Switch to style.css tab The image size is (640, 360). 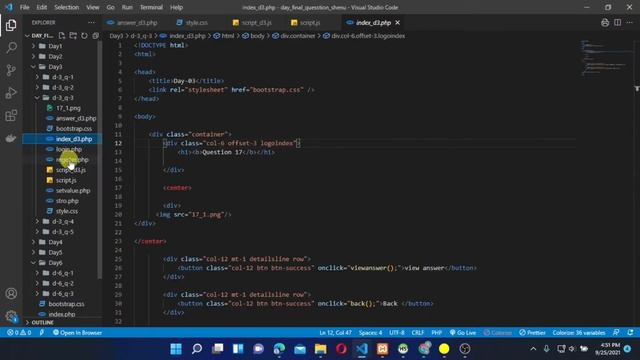[196, 22]
